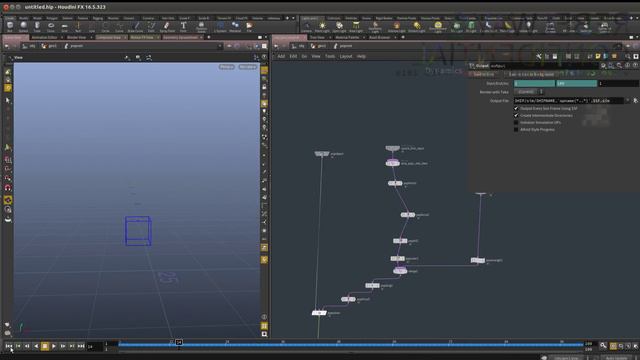640x360 pixels.
Task: Select the Spray Paint shelf tool
Action: [x=167, y=27]
